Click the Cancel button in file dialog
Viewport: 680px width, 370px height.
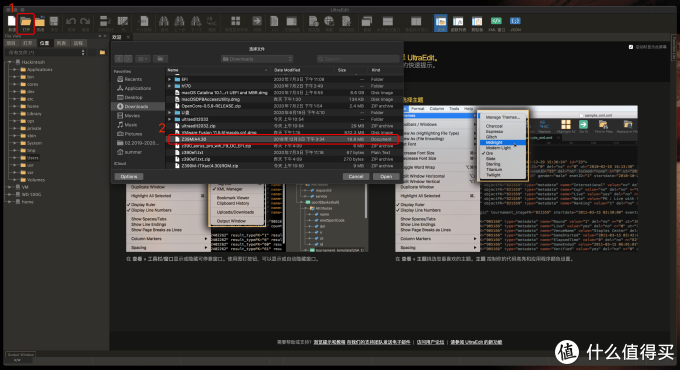click(x=356, y=177)
